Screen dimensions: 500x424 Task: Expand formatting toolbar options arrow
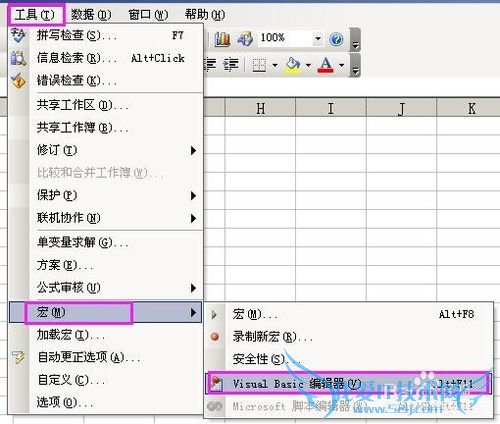pyautogui.click(x=356, y=66)
